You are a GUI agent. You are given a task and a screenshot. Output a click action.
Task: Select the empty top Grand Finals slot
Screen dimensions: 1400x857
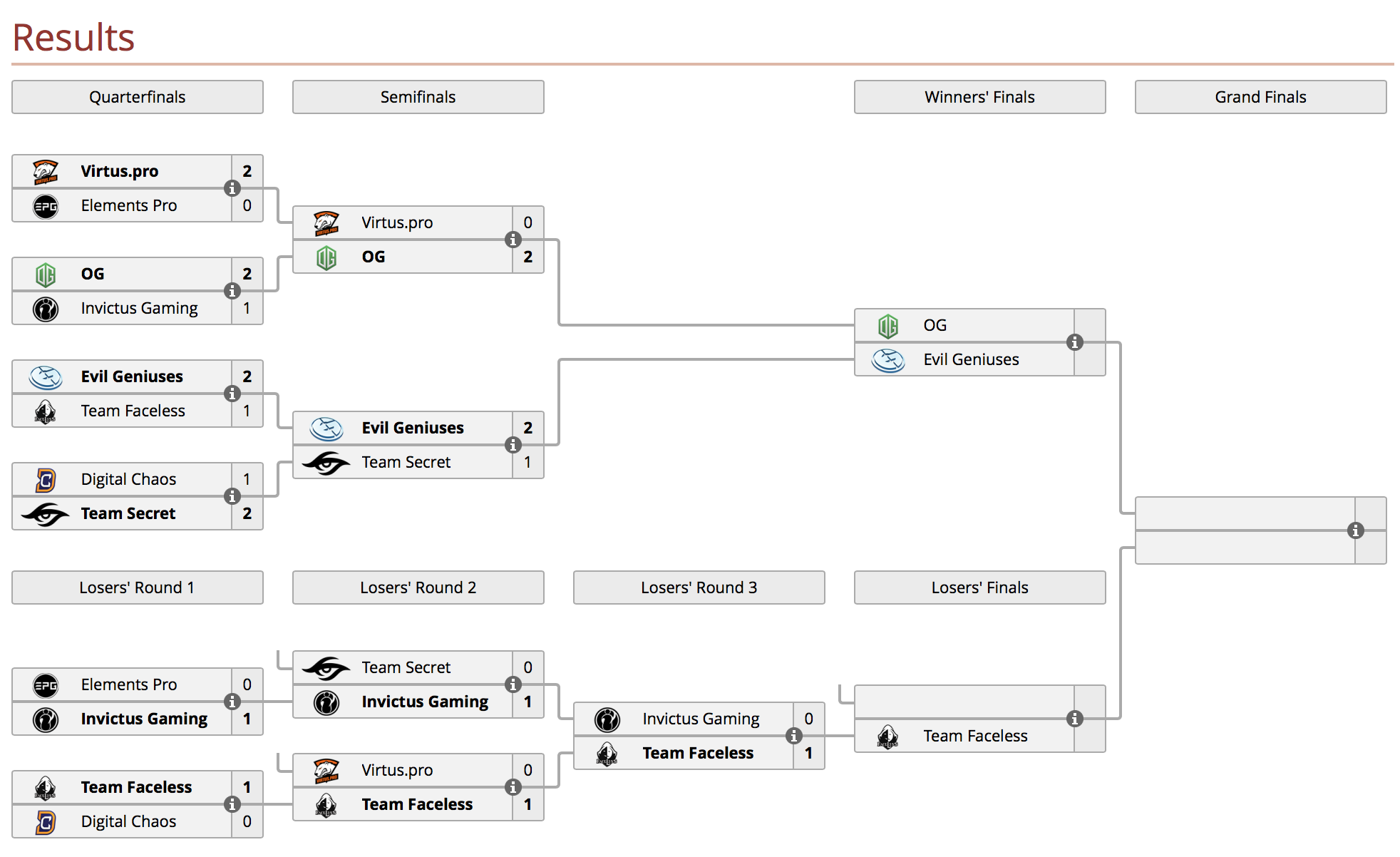[x=1245, y=513]
